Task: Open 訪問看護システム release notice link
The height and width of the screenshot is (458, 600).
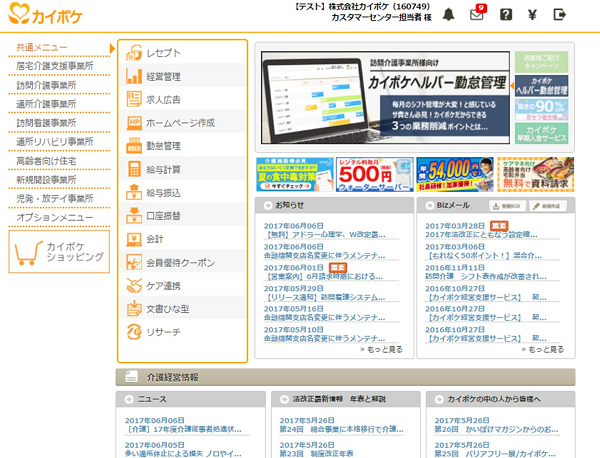Action: tap(325, 297)
